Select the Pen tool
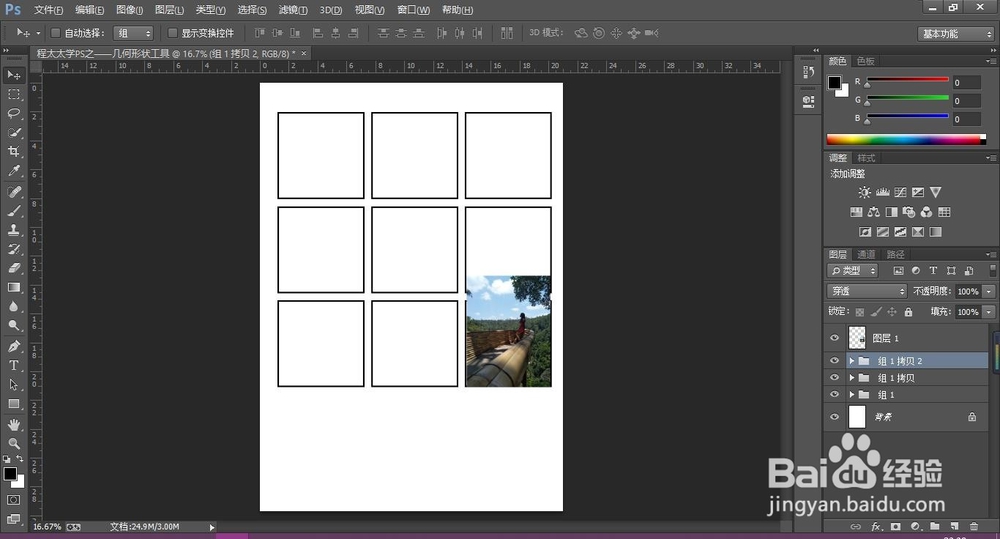 coord(13,346)
